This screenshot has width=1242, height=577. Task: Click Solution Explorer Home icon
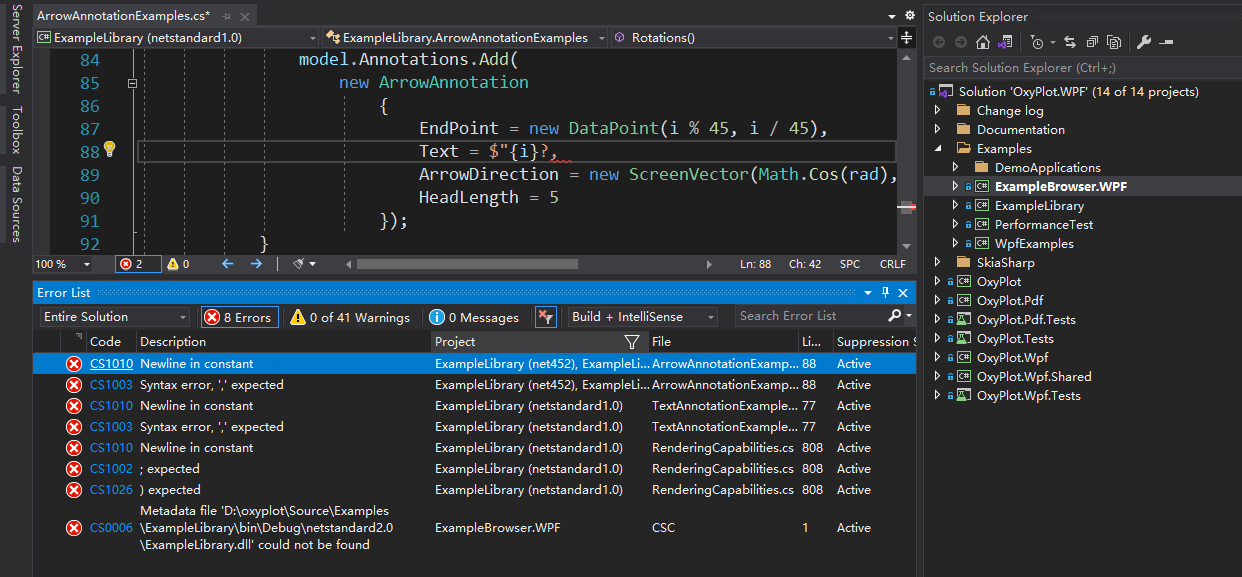tap(983, 42)
